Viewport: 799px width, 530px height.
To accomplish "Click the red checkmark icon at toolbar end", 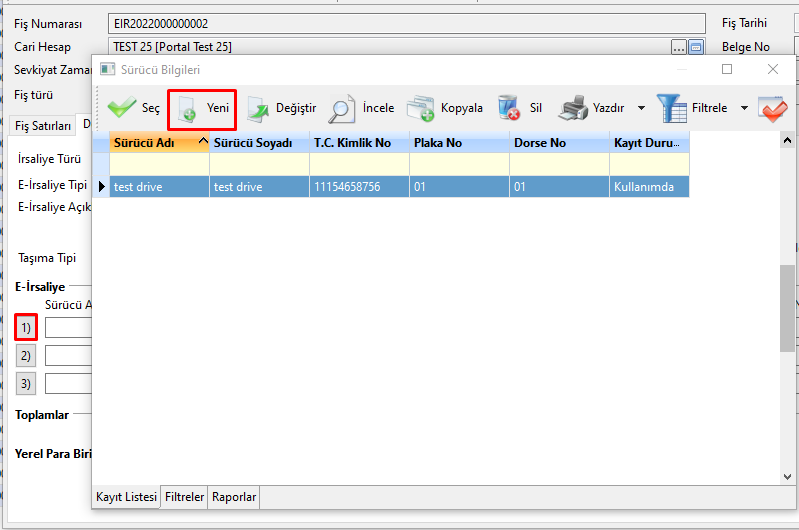I will (x=772, y=108).
